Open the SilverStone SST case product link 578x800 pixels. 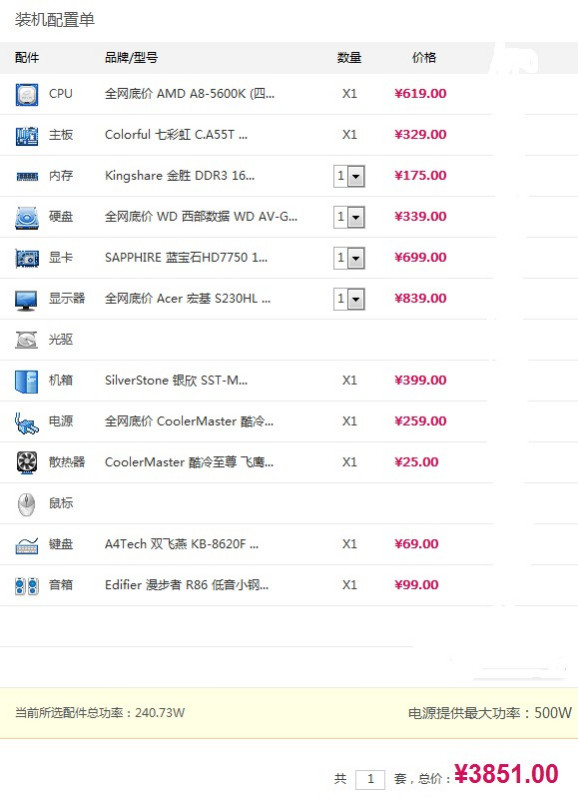[x=176, y=380]
